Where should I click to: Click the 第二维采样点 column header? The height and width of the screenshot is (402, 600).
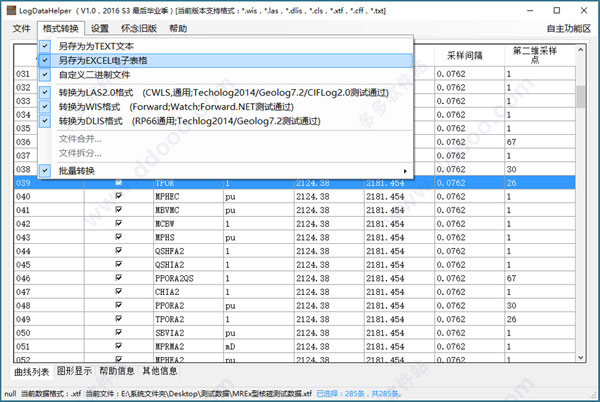coord(540,55)
